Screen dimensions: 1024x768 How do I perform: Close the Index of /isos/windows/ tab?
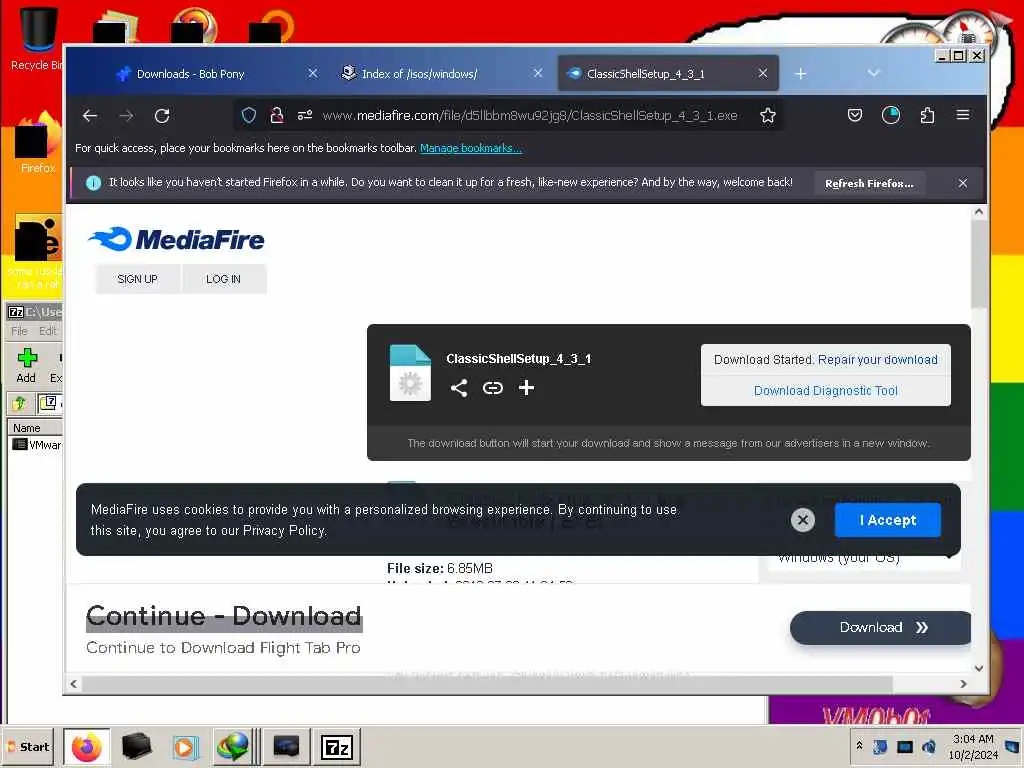pos(537,73)
